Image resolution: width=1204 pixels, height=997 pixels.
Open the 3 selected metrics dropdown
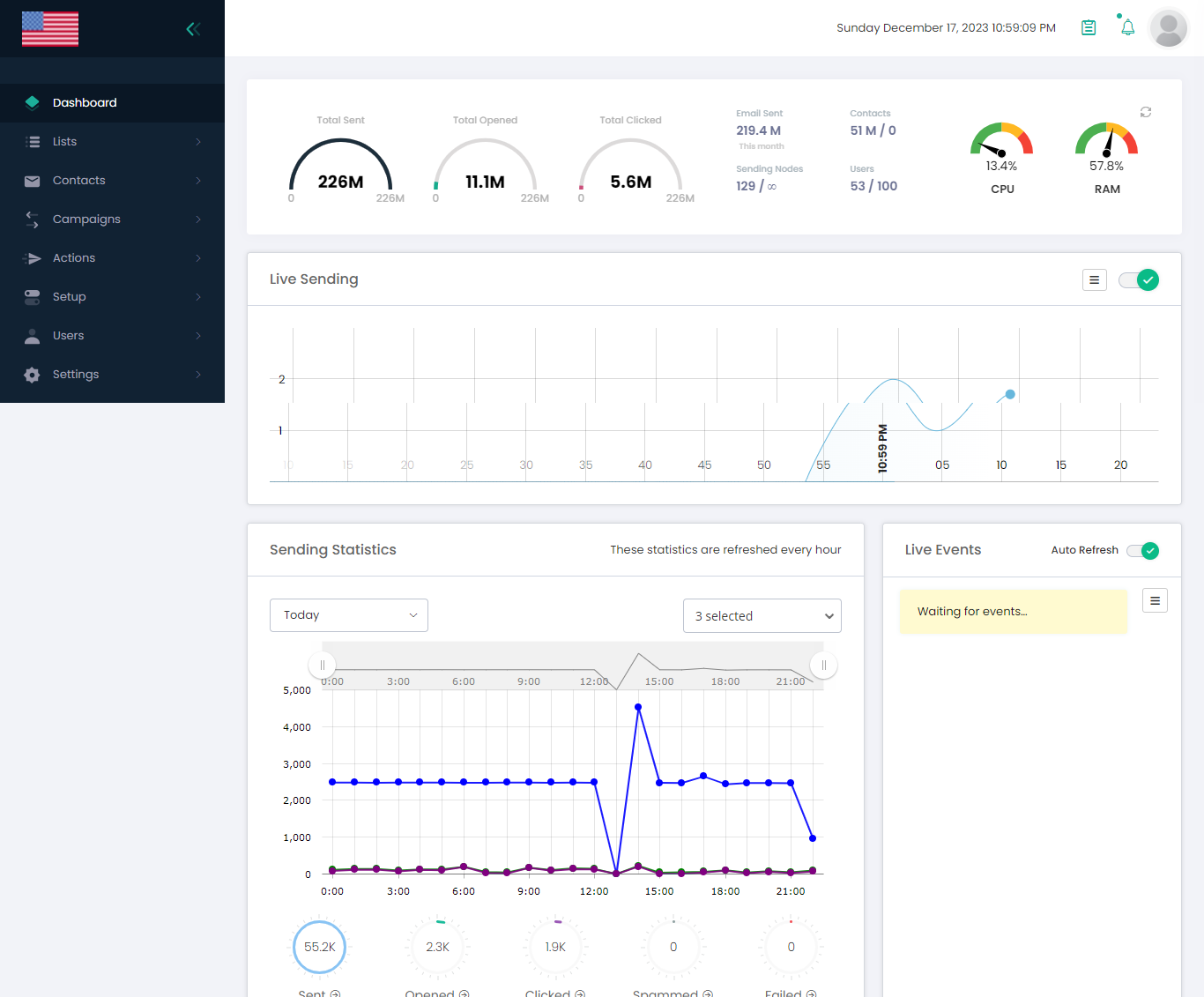[x=762, y=616]
